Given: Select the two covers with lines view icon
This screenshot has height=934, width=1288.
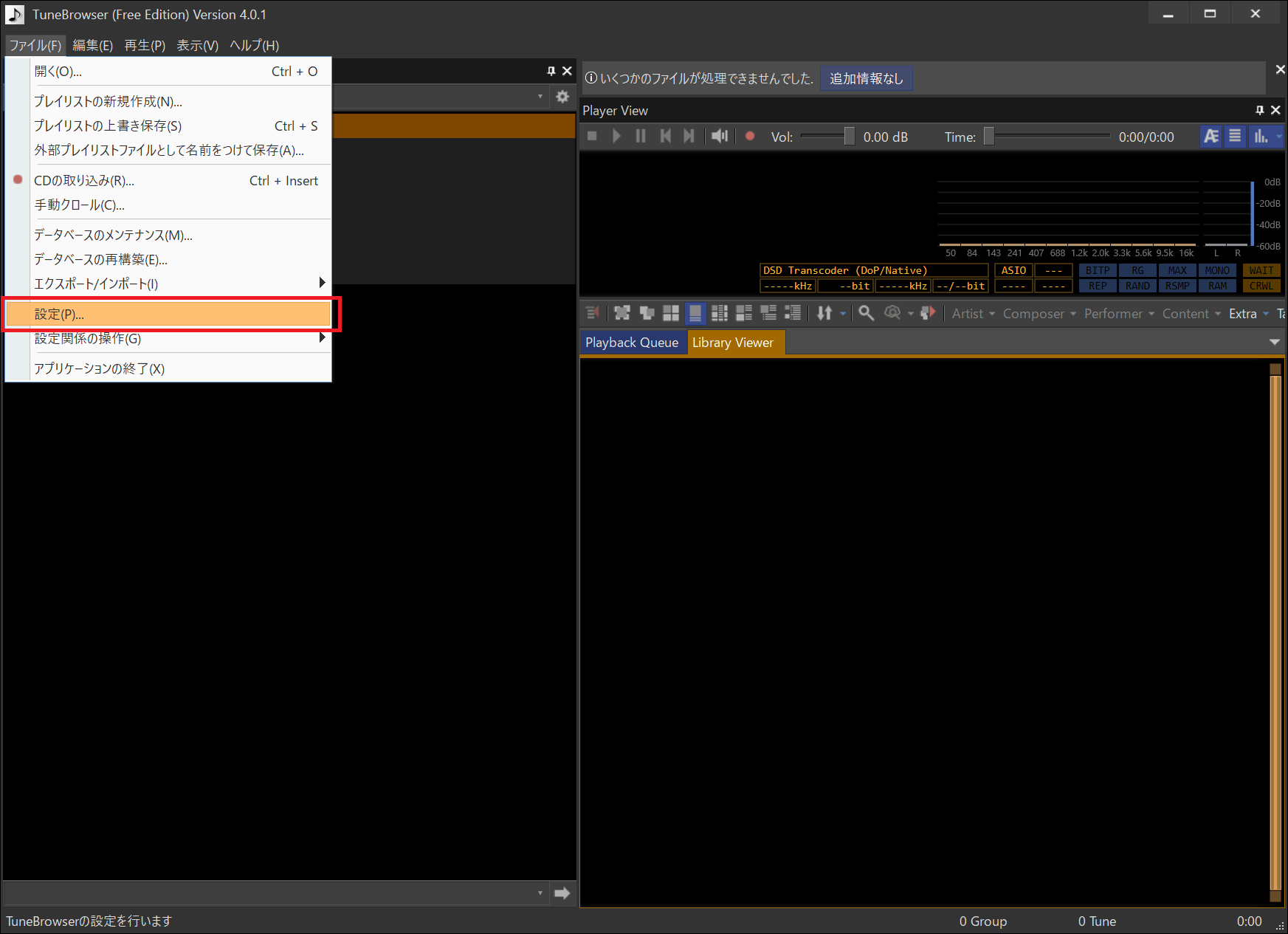Looking at the screenshot, I should coord(744,313).
